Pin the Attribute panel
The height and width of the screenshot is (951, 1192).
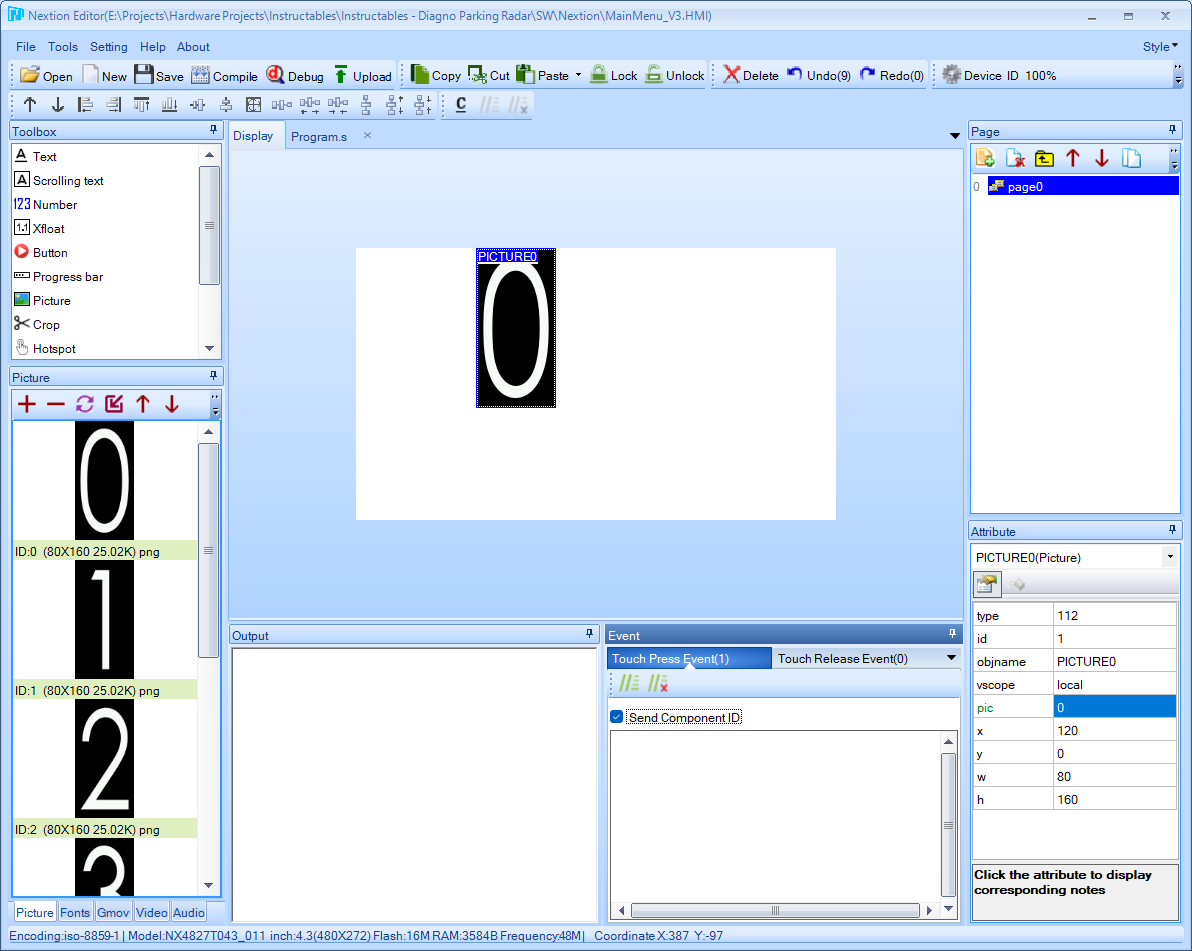coord(1172,530)
